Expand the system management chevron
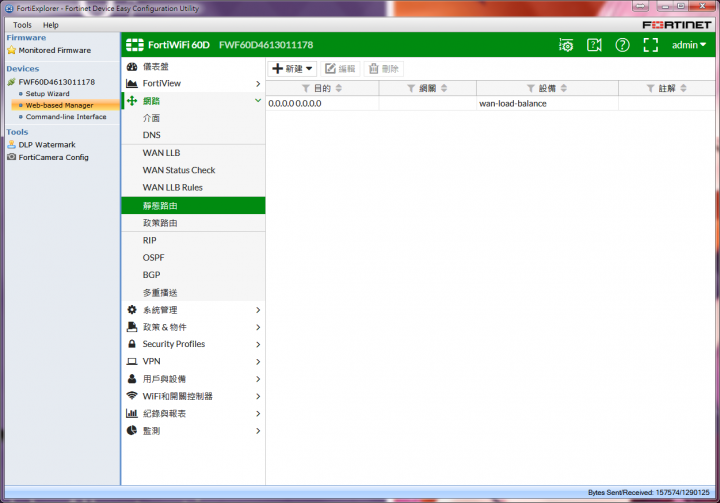Screen dimensions: 720x503 [258, 310]
